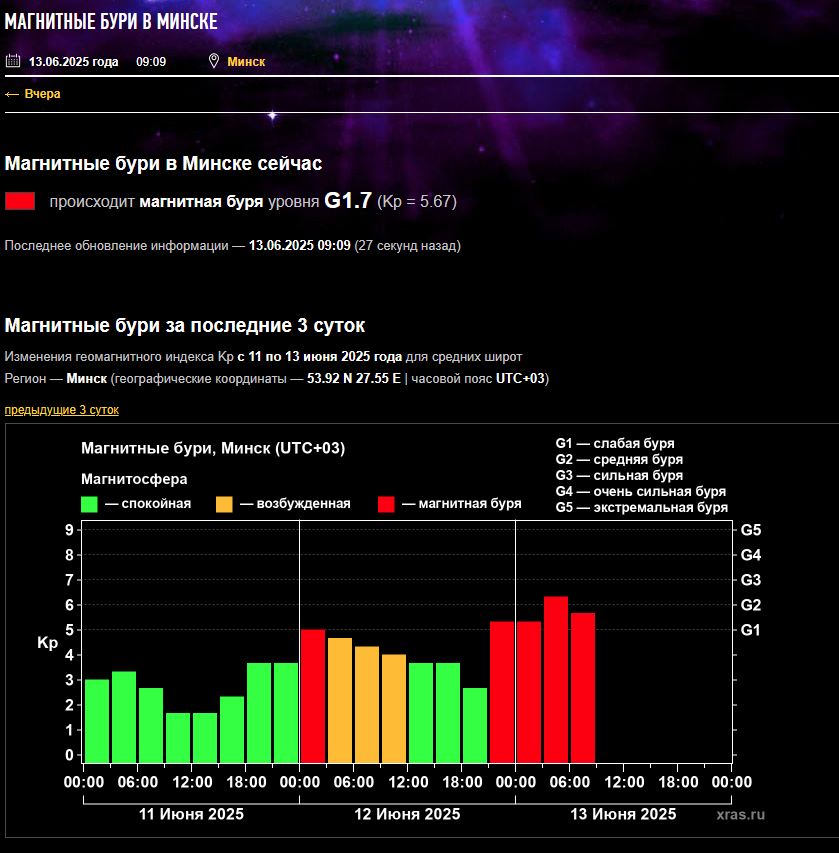Select the first orange bar on 12 June

click(x=340, y=699)
